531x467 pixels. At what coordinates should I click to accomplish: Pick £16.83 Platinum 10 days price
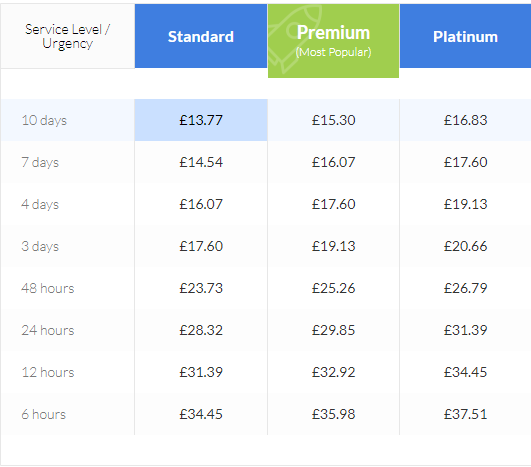coord(465,120)
